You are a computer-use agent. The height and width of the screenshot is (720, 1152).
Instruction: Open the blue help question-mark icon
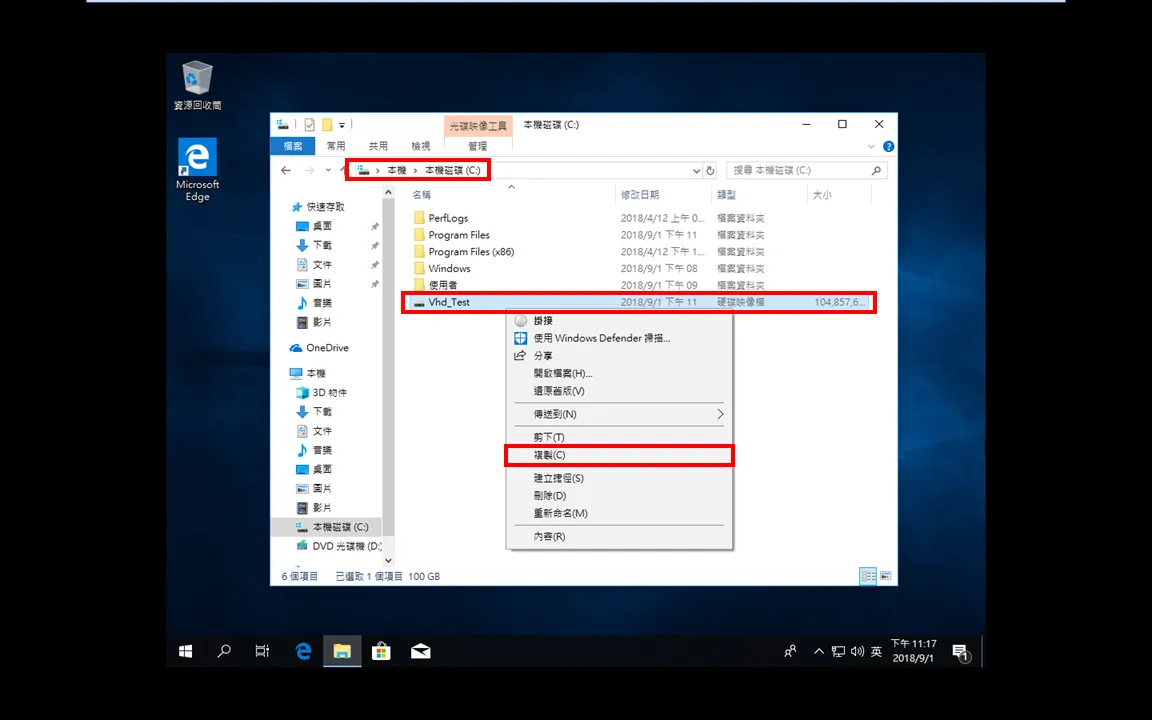click(888, 146)
